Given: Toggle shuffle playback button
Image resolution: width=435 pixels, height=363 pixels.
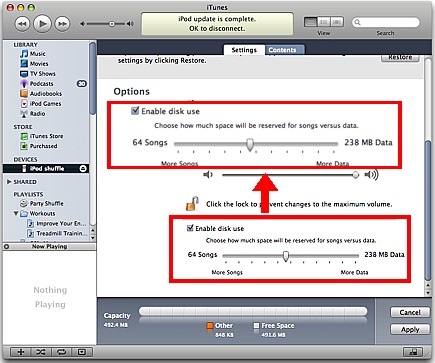Looking at the screenshot, I should coord(41,352).
